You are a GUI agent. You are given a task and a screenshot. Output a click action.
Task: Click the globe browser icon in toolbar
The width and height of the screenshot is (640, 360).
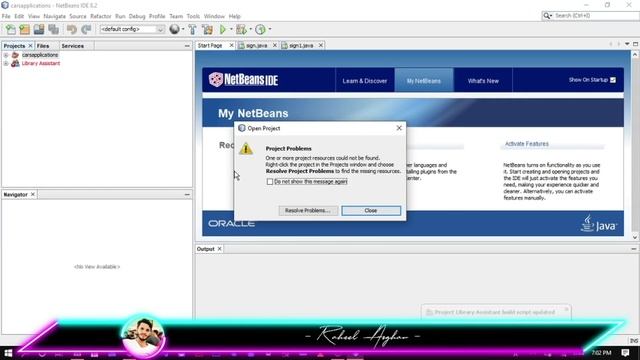pos(174,29)
